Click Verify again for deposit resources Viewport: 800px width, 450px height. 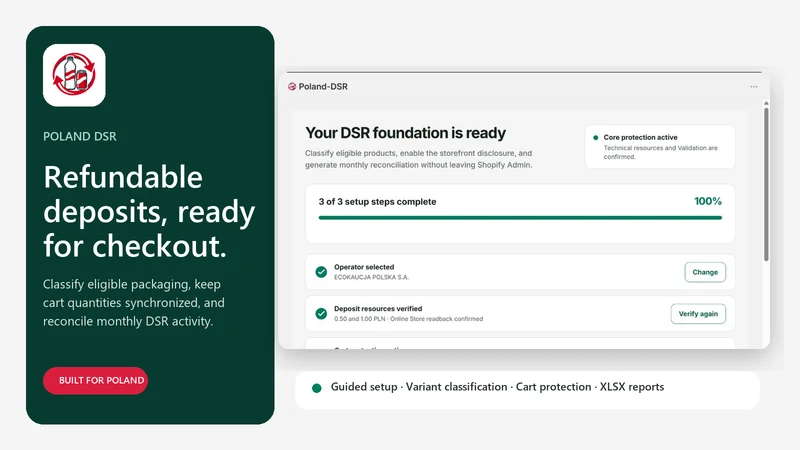pyautogui.click(x=698, y=314)
